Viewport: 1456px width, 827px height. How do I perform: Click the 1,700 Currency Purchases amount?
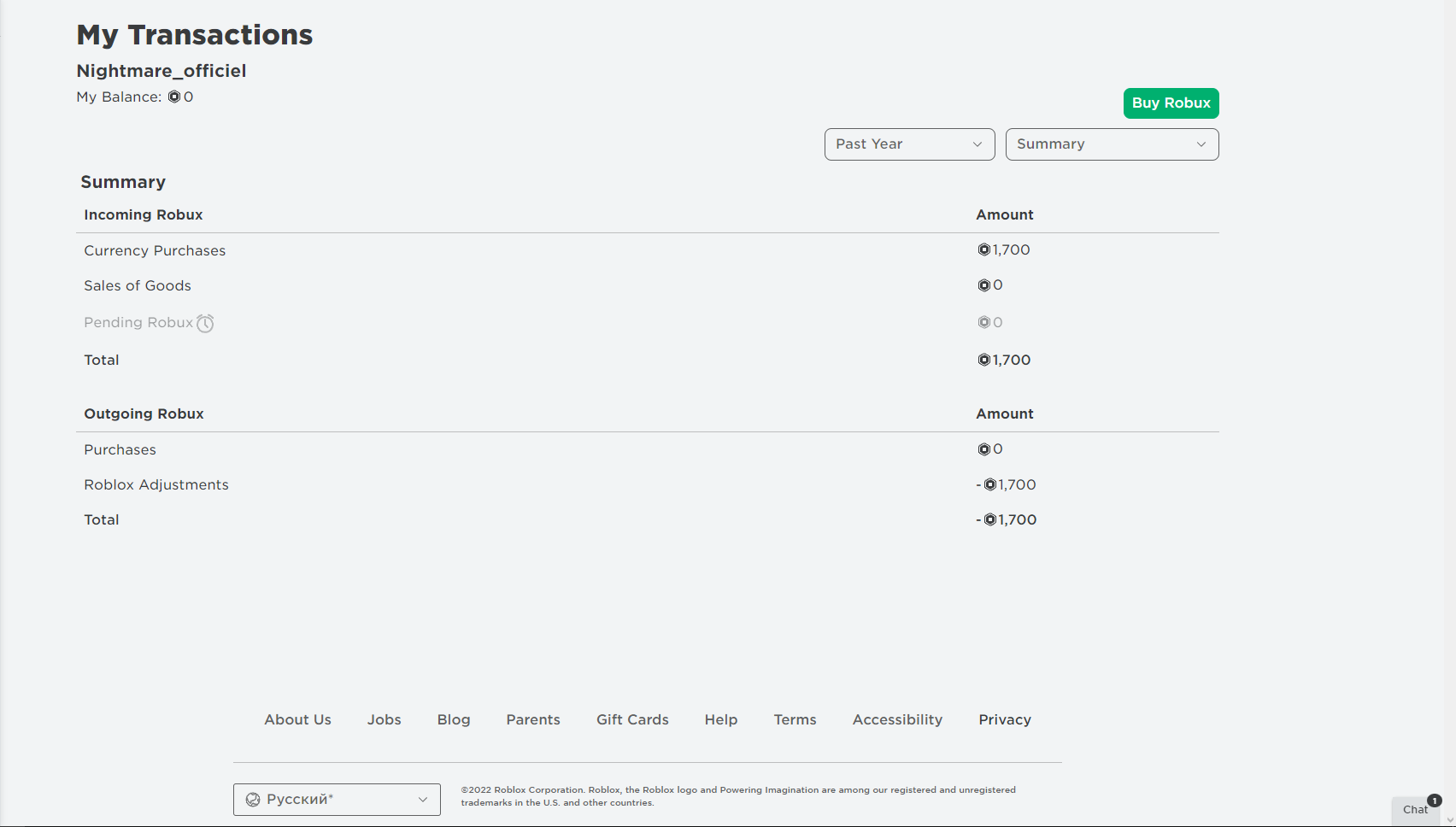[1011, 250]
